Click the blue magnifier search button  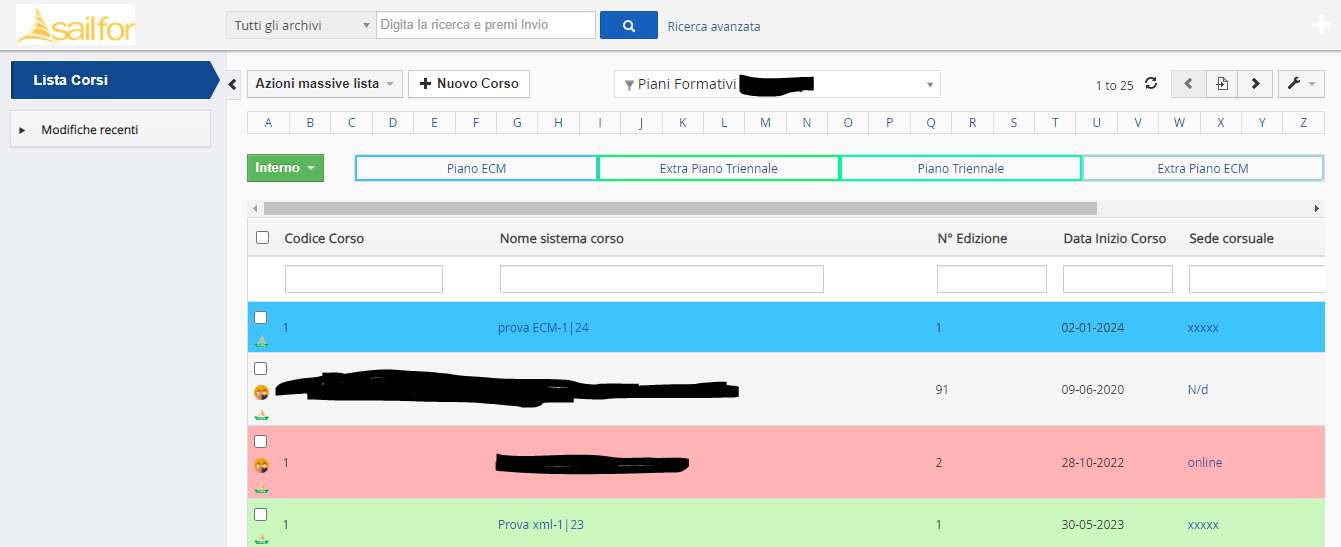pos(628,26)
